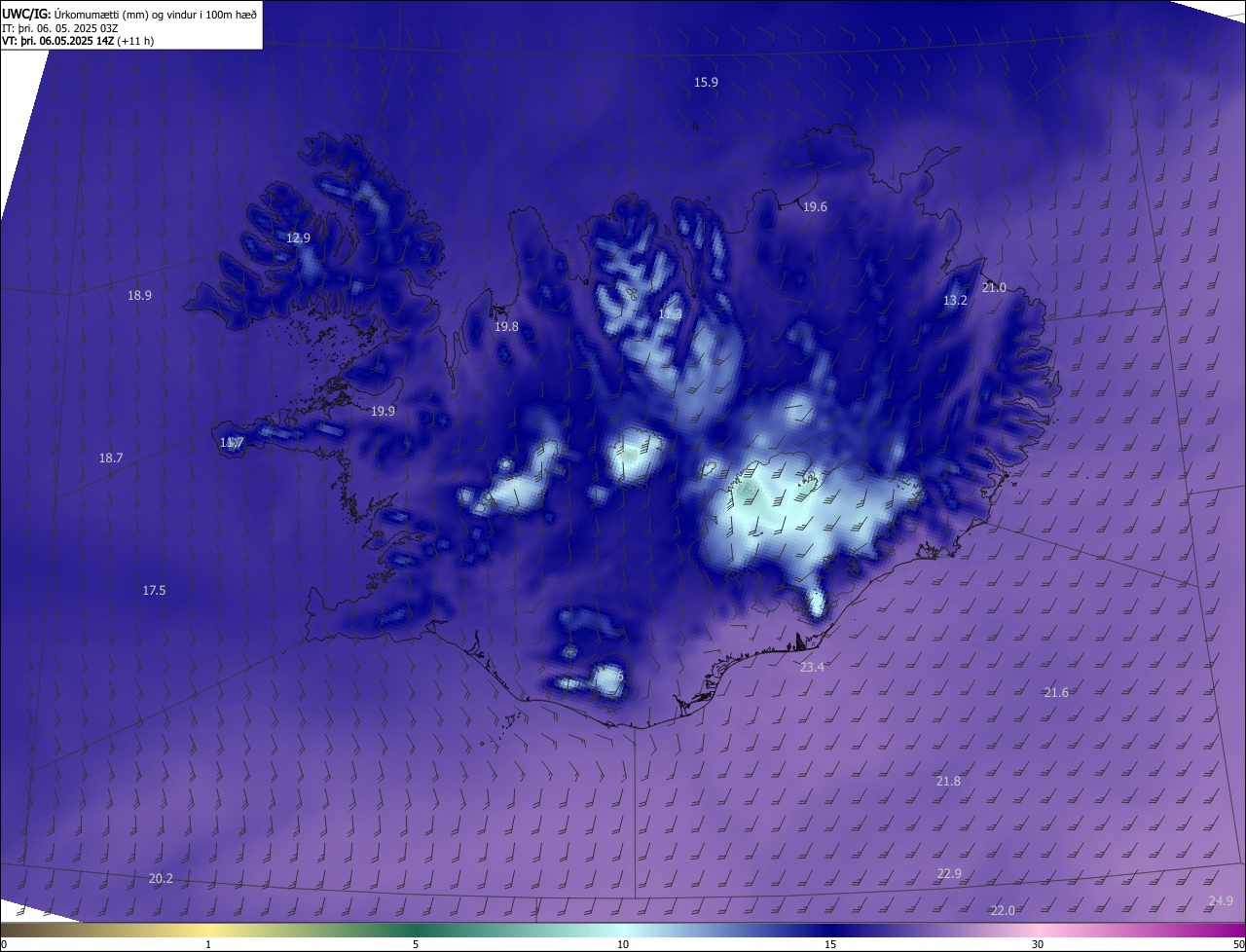Click the 21.0 value off the east coast
Screen dimensions: 1246x952
click(994, 288)
